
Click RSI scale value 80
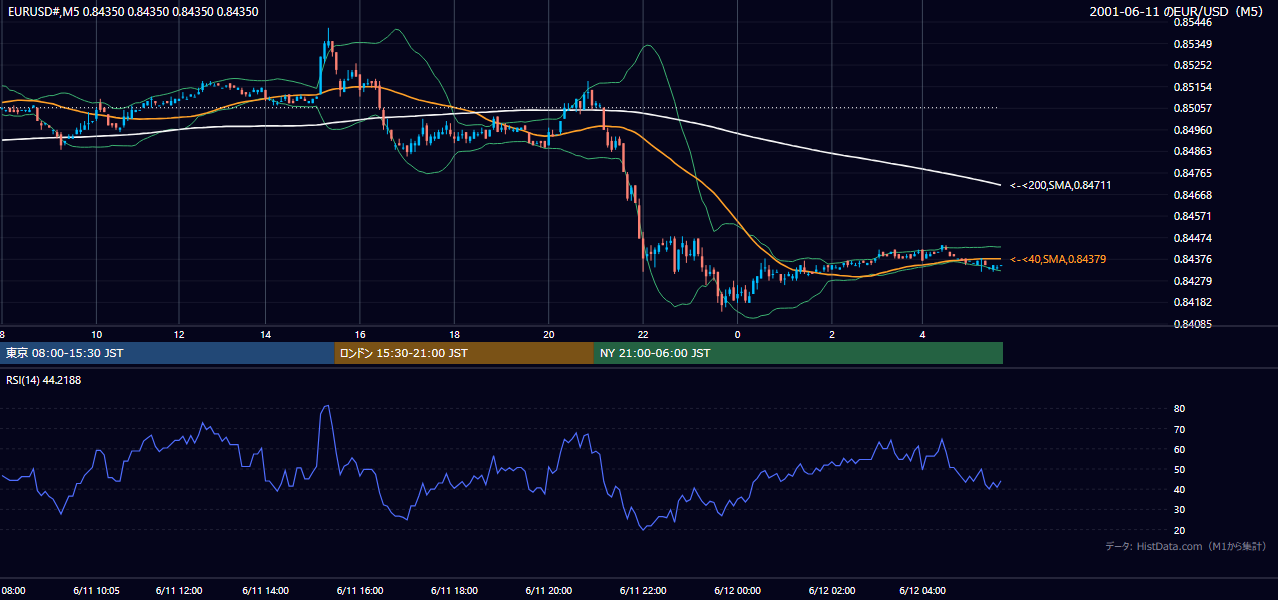(1179, 409)
